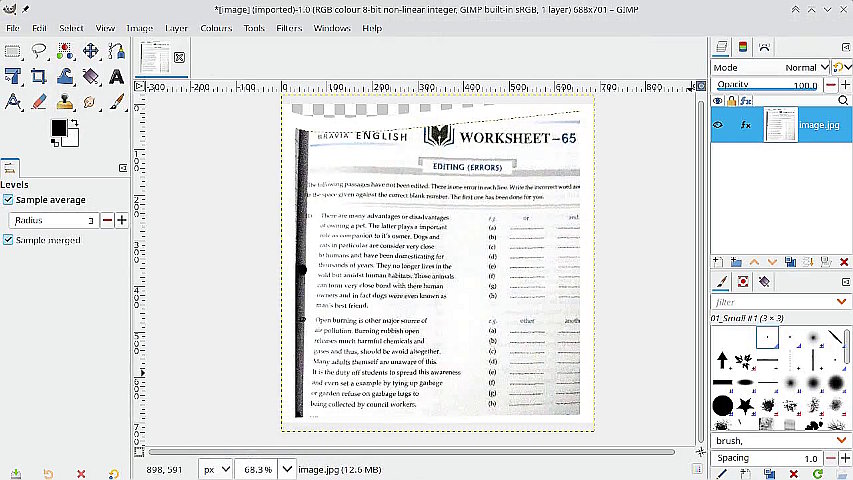
Task: Select the Text tool
Action: (116, 77)
